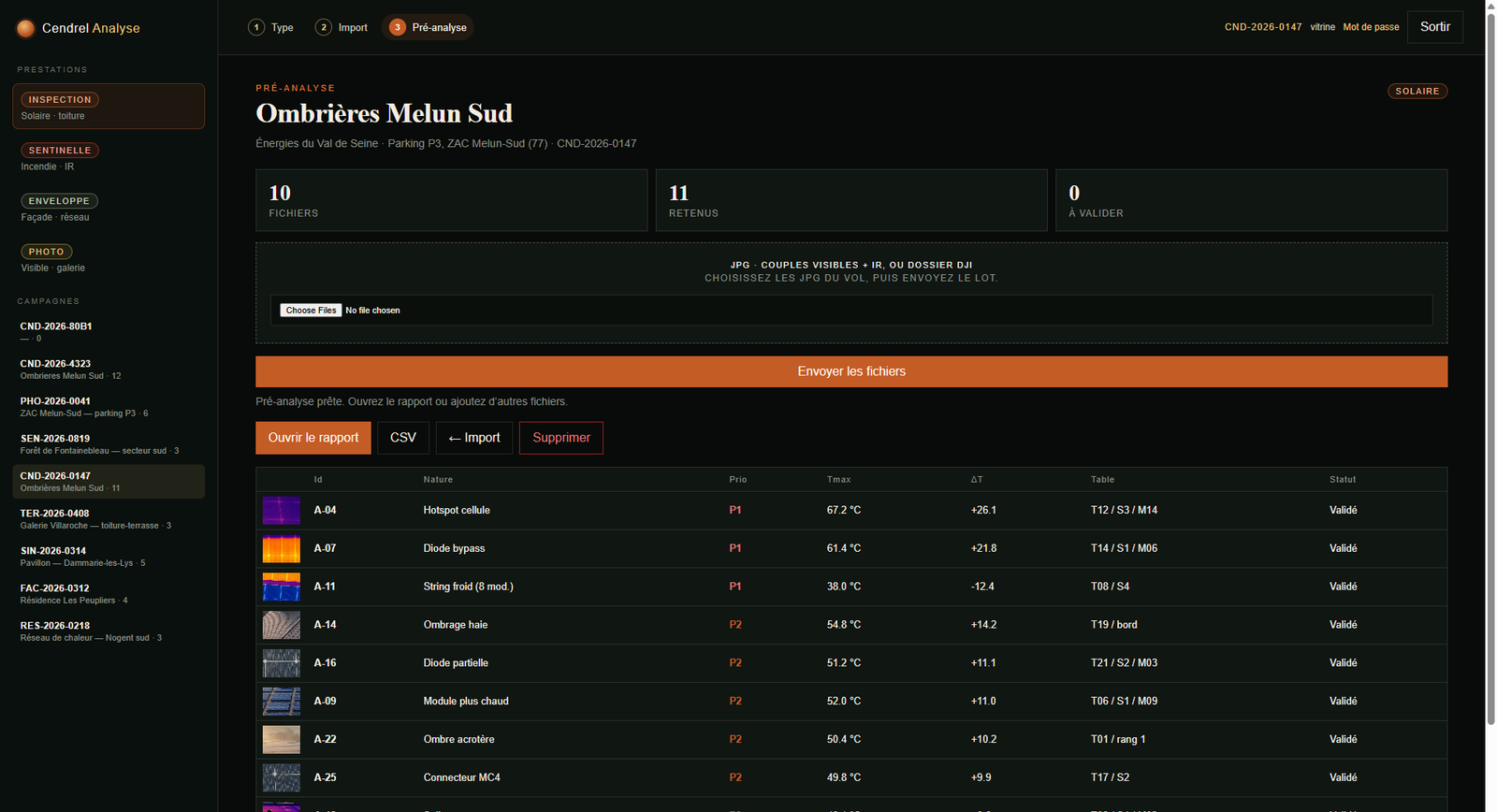Open thermal thumbnail for row A-04
Viewport: 1497px width, 812px height.
click(282, 511)
